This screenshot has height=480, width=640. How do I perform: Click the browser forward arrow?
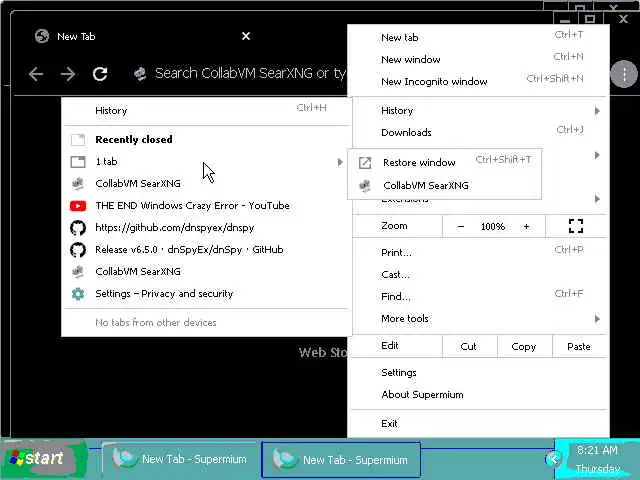[68, 74]
